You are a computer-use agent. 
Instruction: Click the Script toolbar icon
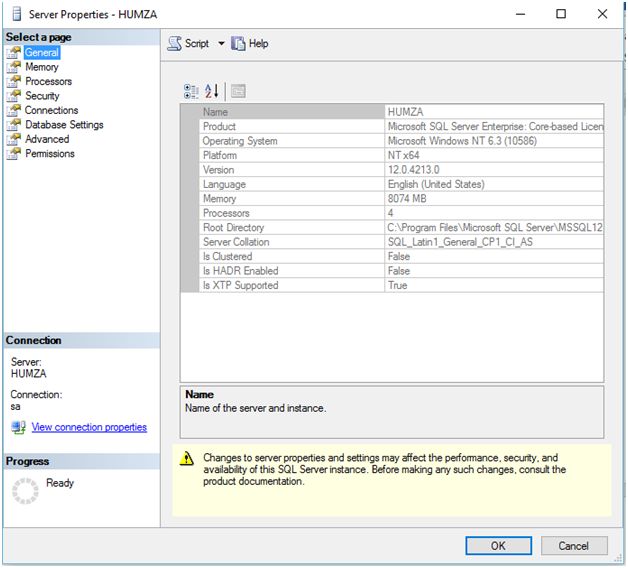coord(174,43)
